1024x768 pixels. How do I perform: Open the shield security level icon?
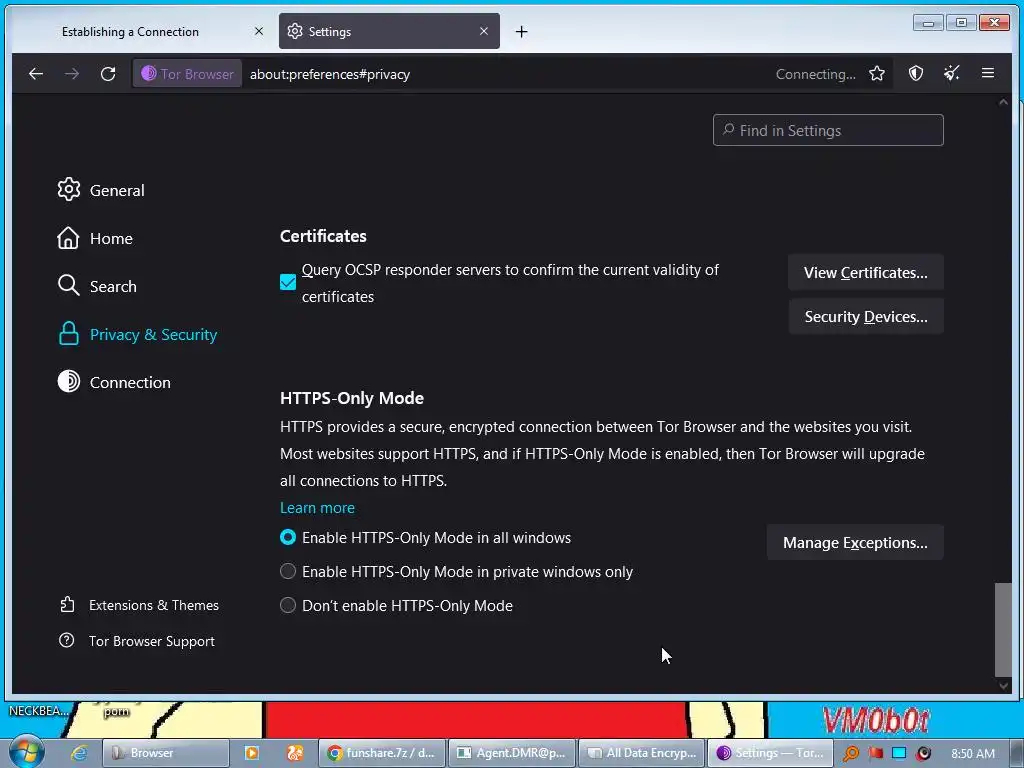[x=916, y=74]
